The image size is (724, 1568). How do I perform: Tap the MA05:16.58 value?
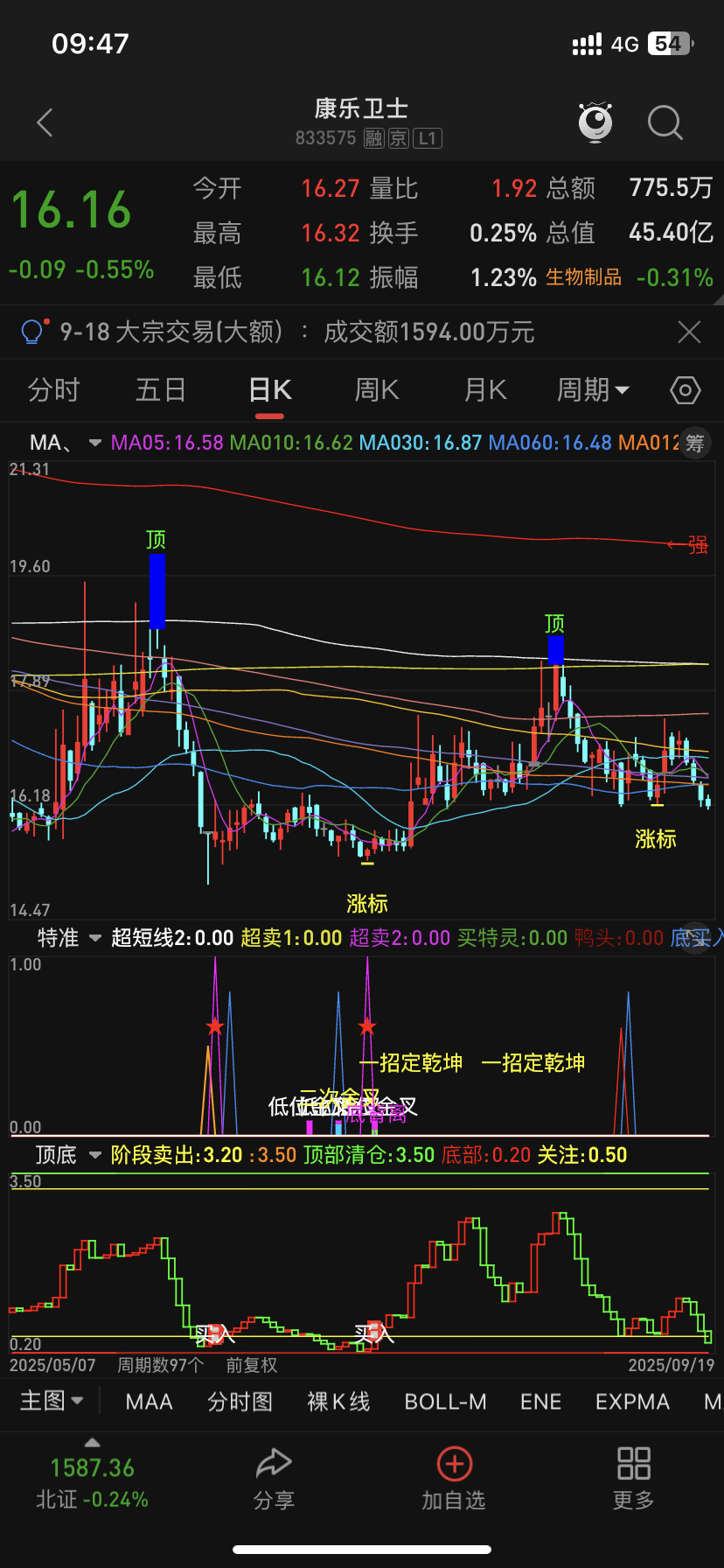click(x=167, y=443)
